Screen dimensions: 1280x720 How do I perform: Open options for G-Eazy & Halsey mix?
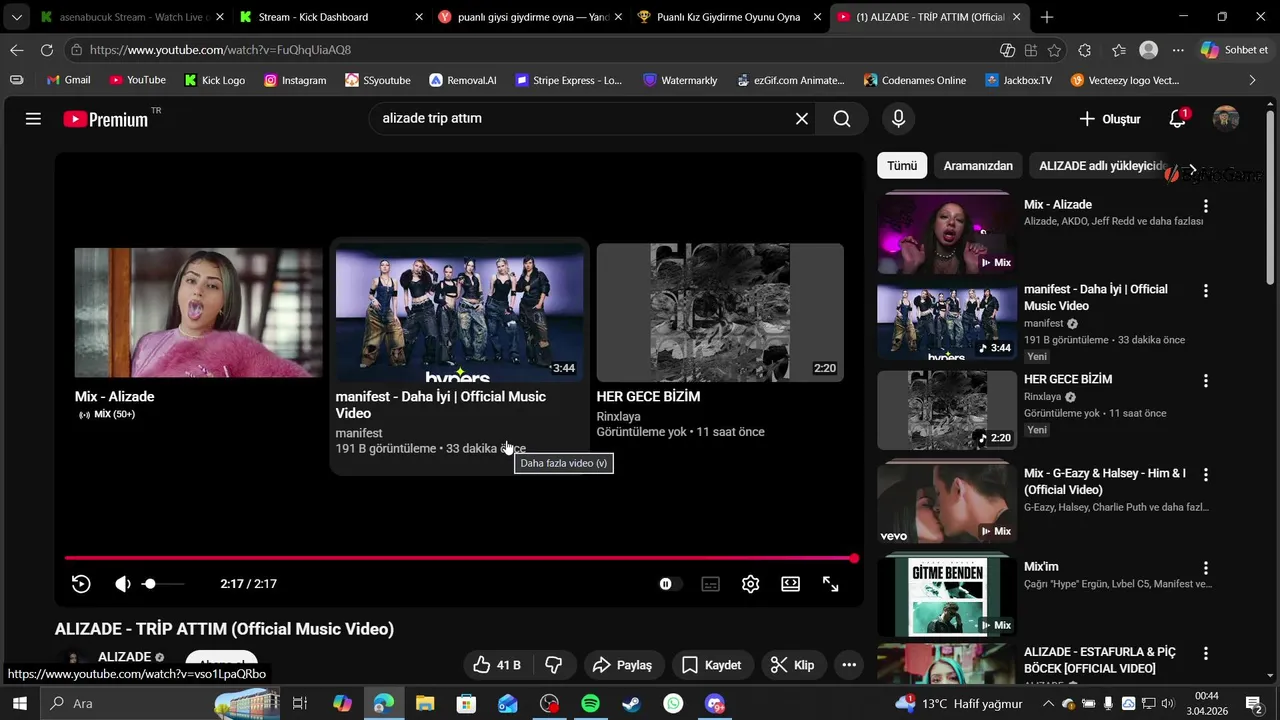1206,475
